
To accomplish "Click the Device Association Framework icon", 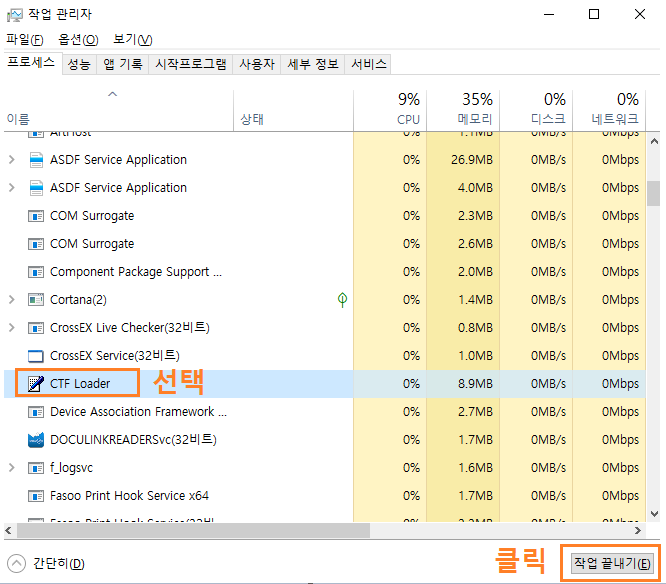I will 36,412.
